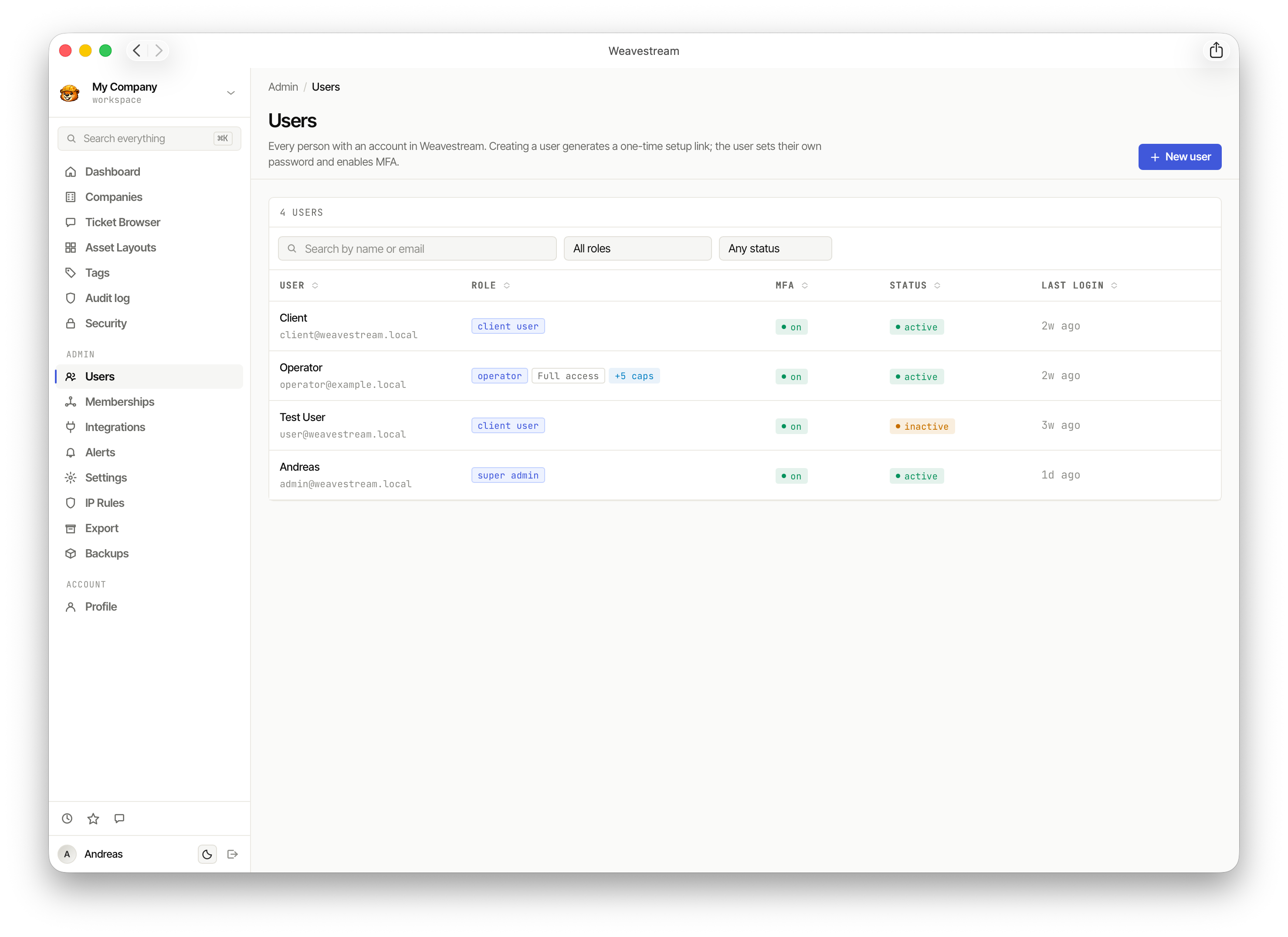Open the All roles filter dropdown
Image resolution: width=1288 pixels, height=937 pixels.
tap(637, 249)
